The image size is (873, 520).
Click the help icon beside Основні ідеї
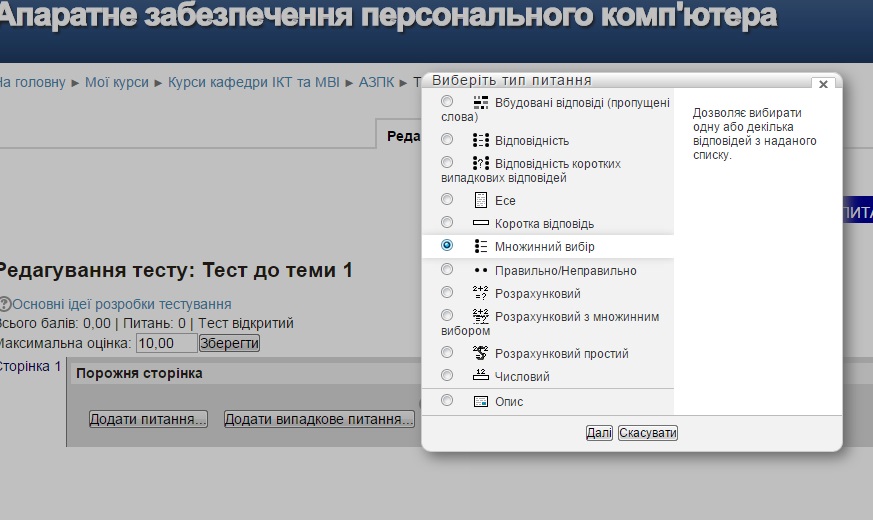5,304
